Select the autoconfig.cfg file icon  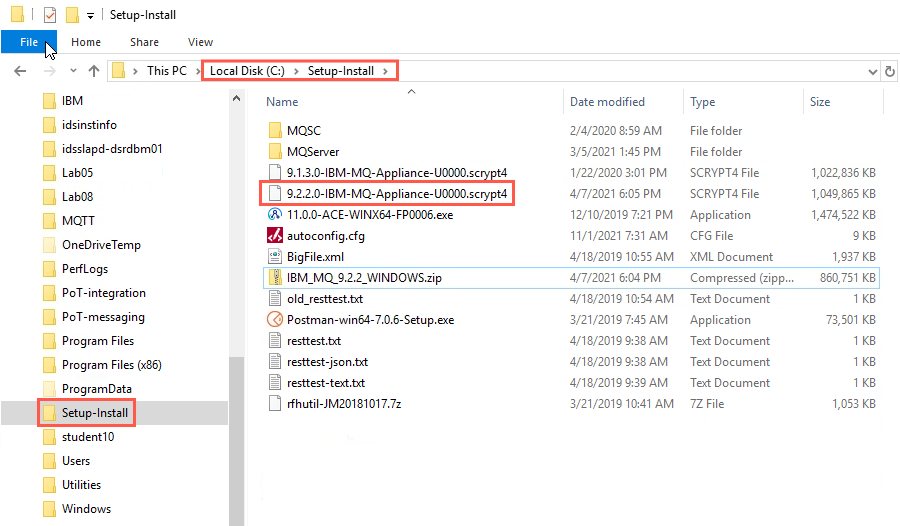click(x=275, y=235)
